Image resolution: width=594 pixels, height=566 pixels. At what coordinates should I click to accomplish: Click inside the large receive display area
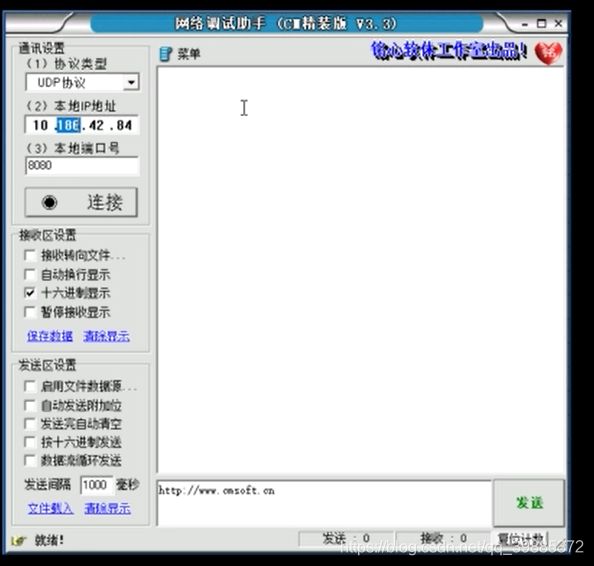tap(361, 270)
